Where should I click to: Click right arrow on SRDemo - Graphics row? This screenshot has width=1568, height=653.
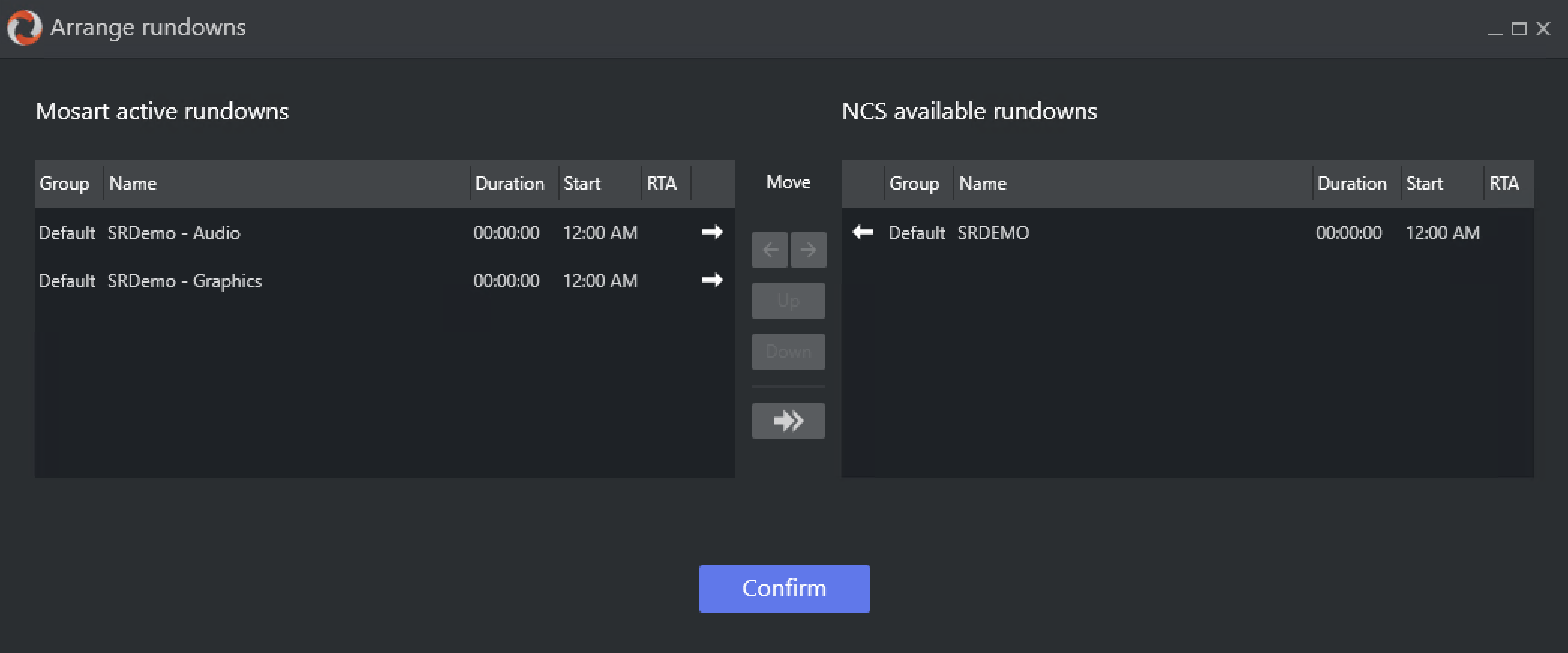pyautogui.click(x=712, y=280)
